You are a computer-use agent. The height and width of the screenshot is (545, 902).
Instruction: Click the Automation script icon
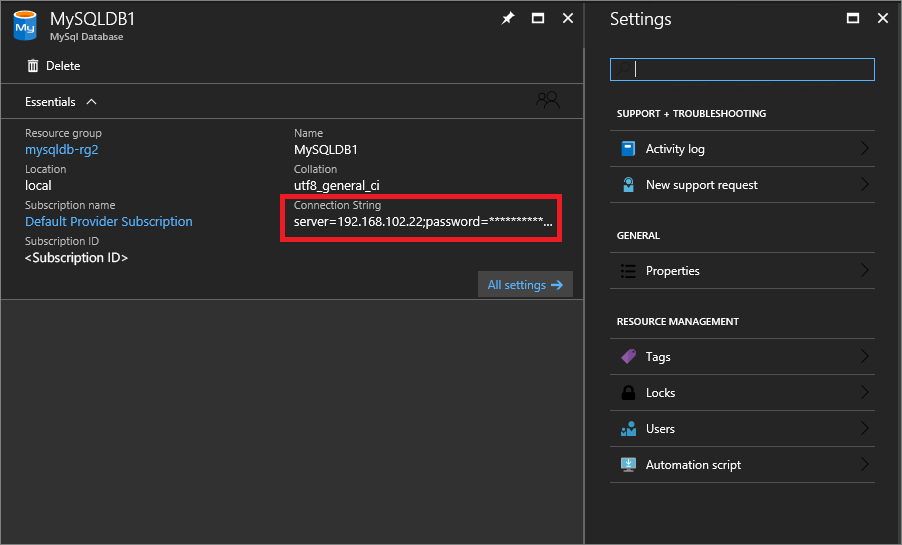628,465
